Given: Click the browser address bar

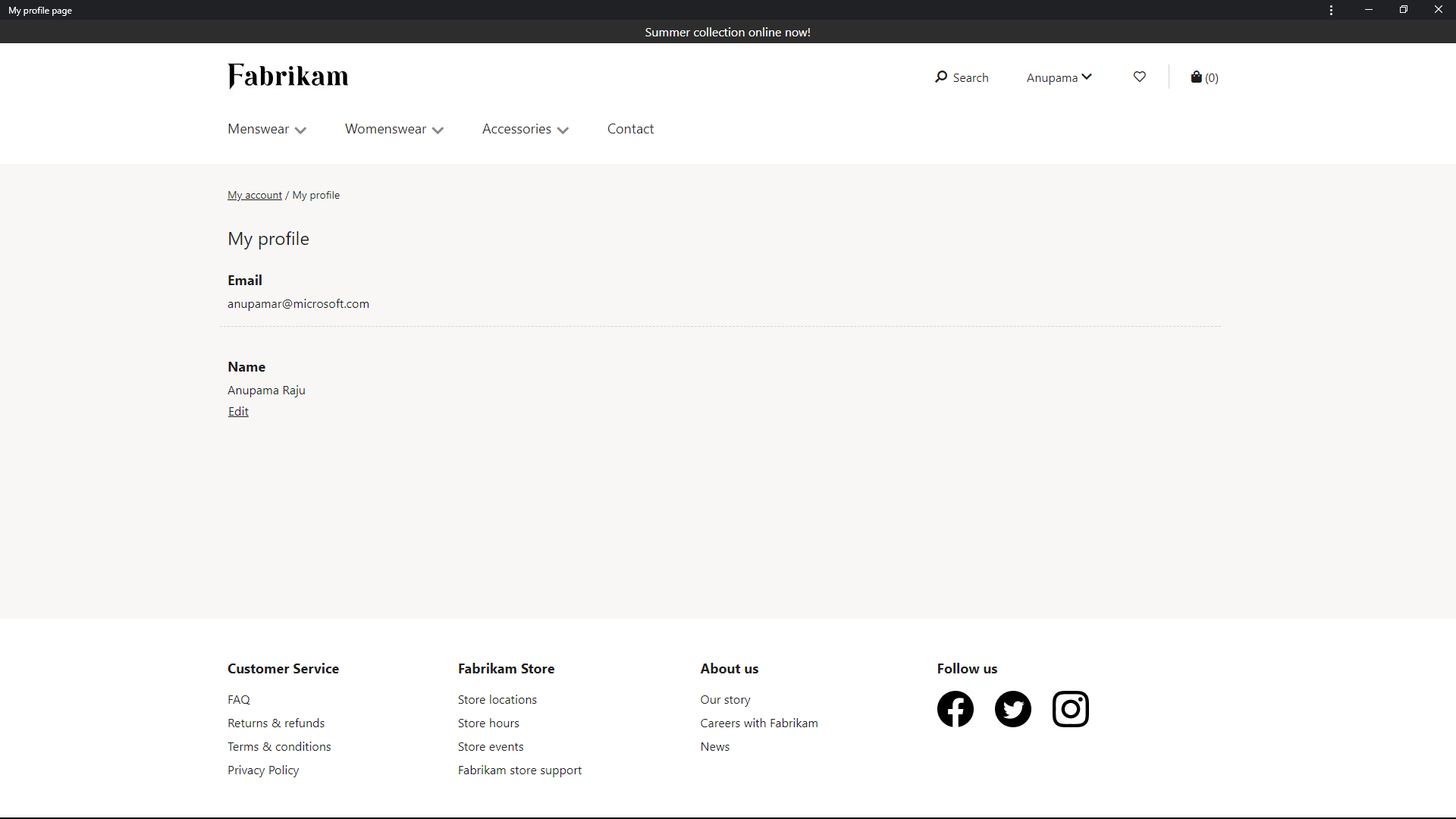Looking at the screenshot, I should (728, 10).
